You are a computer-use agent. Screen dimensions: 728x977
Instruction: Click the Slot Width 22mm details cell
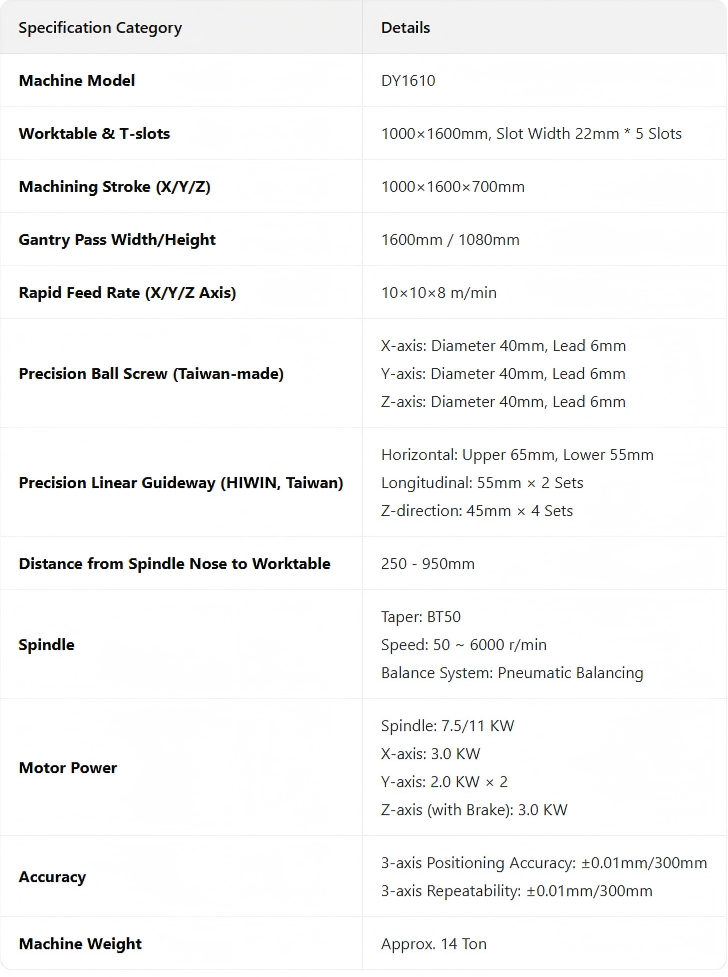[x=531, y=134]
